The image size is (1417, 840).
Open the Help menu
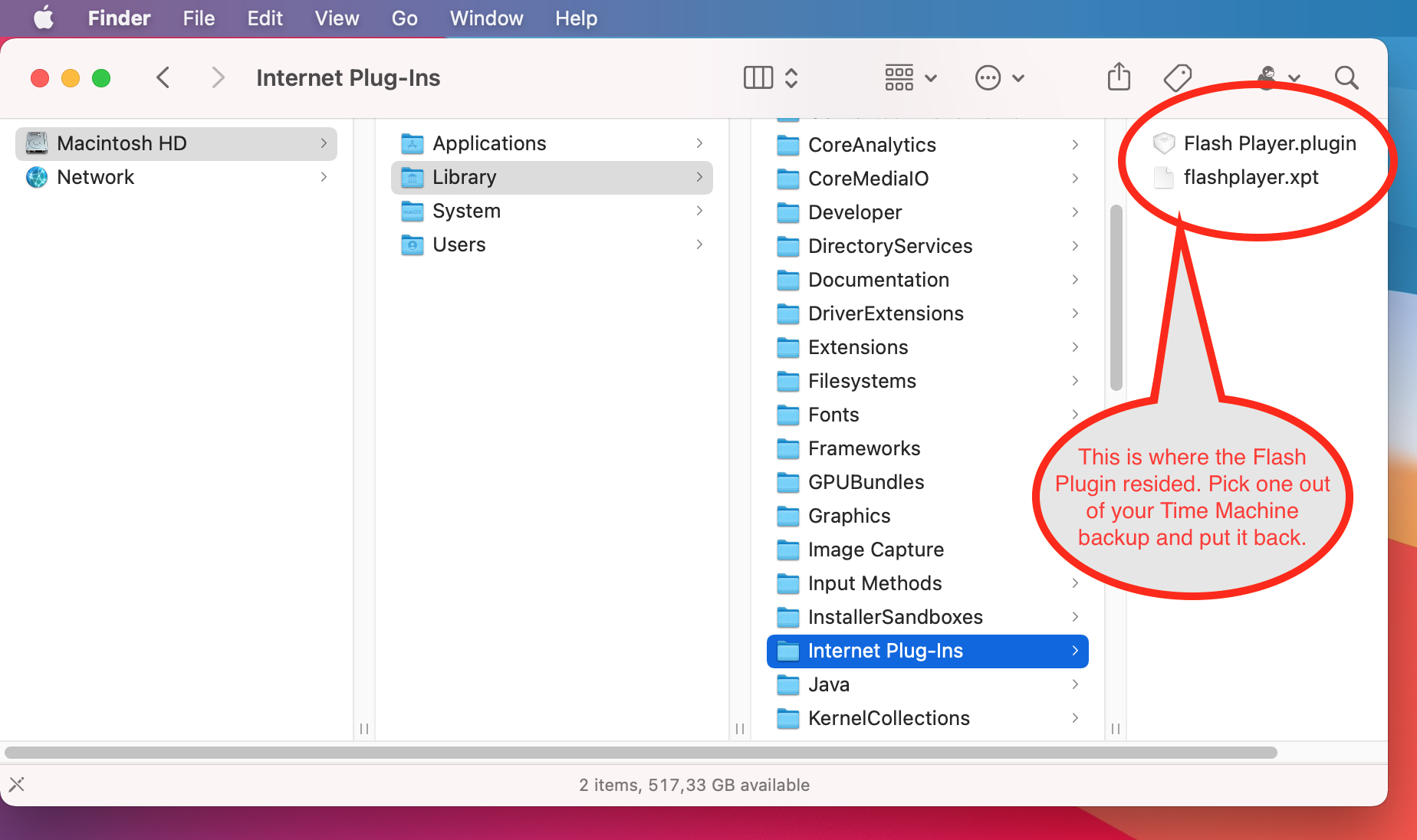click(x=576, y=18)
